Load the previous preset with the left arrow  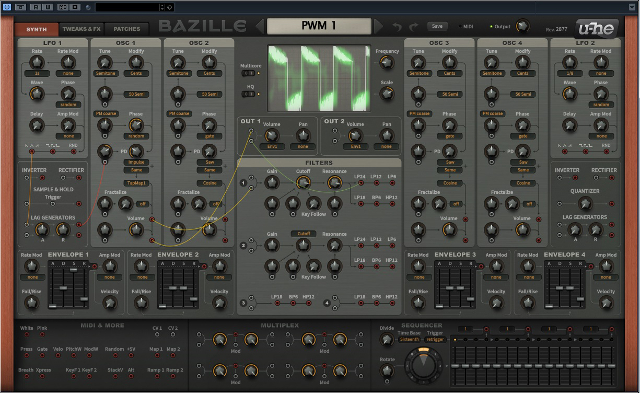point(260,27)
